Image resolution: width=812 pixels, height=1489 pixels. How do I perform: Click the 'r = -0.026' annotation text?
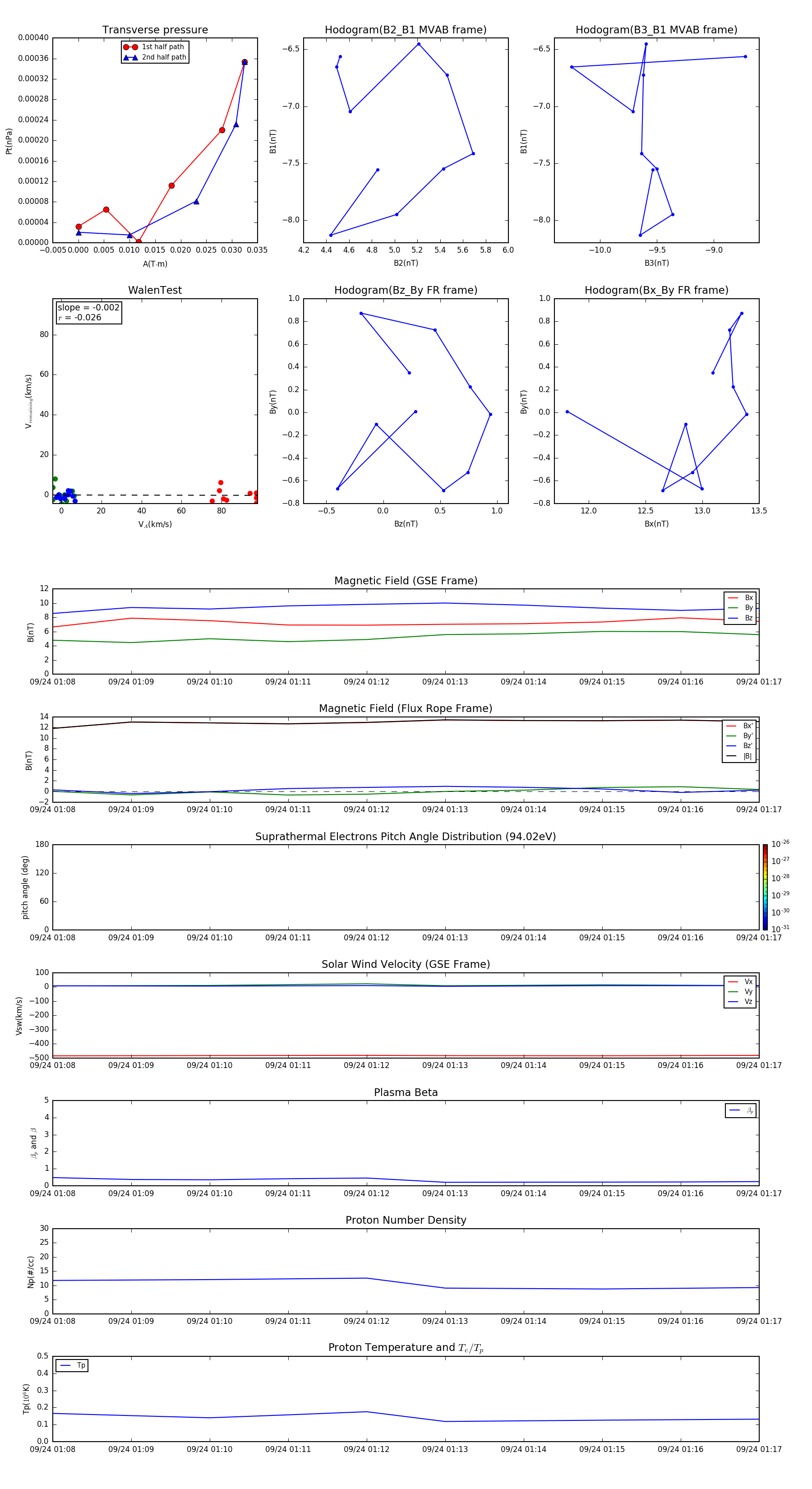80,317
